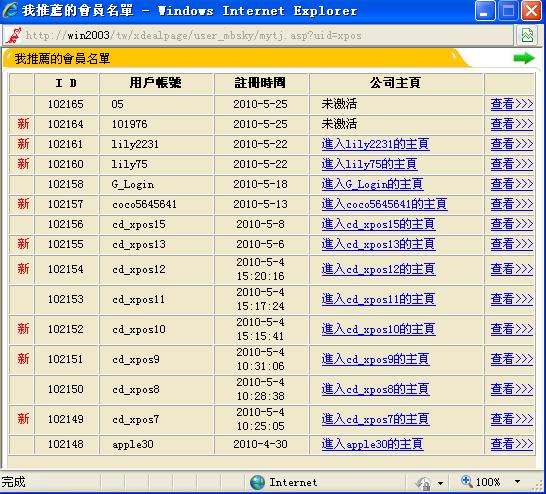The width and height of the screenshot is (546, 494).
Task: Open the lily2231 homepage link
Action: coord(375,144)
